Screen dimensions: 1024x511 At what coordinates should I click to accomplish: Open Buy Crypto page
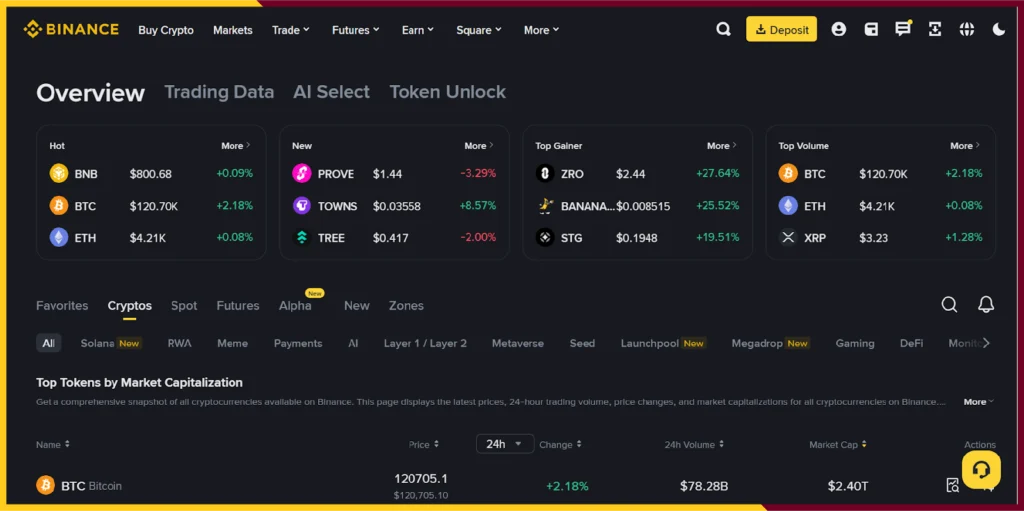tap(166, 30)
